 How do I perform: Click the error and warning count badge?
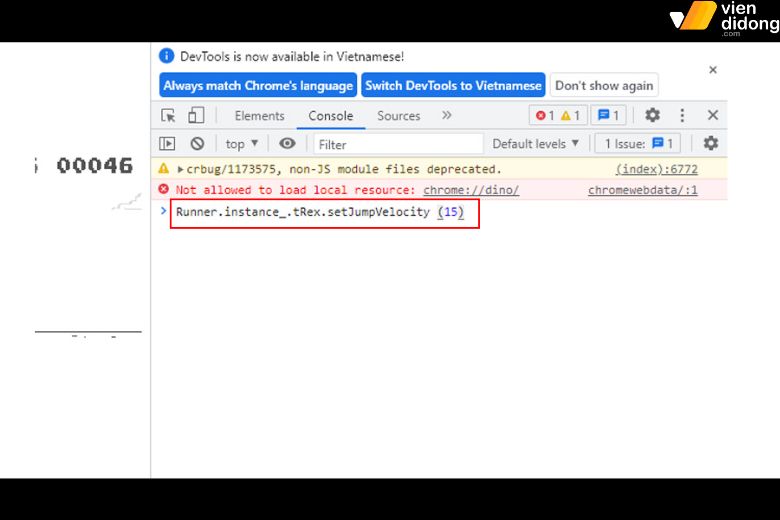(x=558, y=115)
